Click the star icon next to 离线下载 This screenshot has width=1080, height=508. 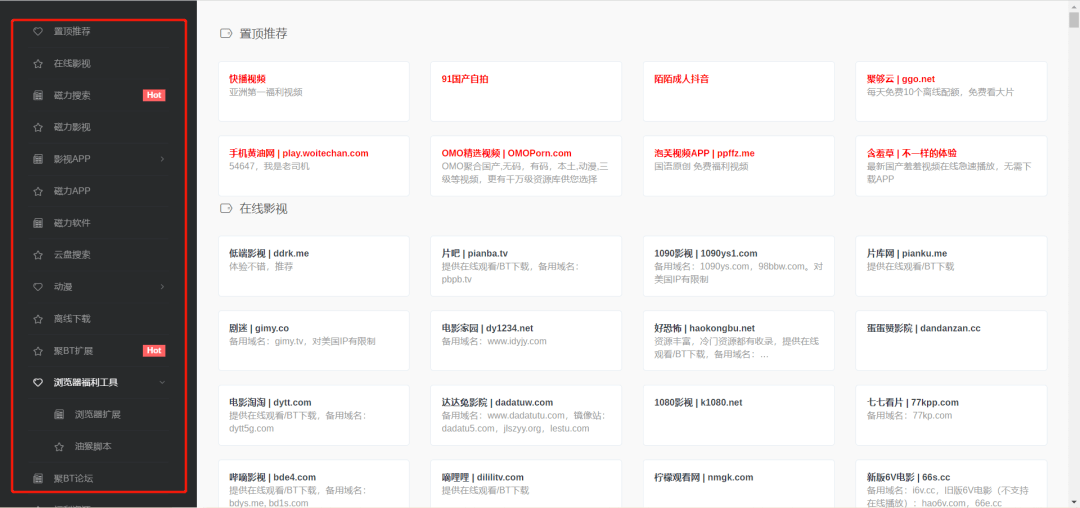coord(39,319)
